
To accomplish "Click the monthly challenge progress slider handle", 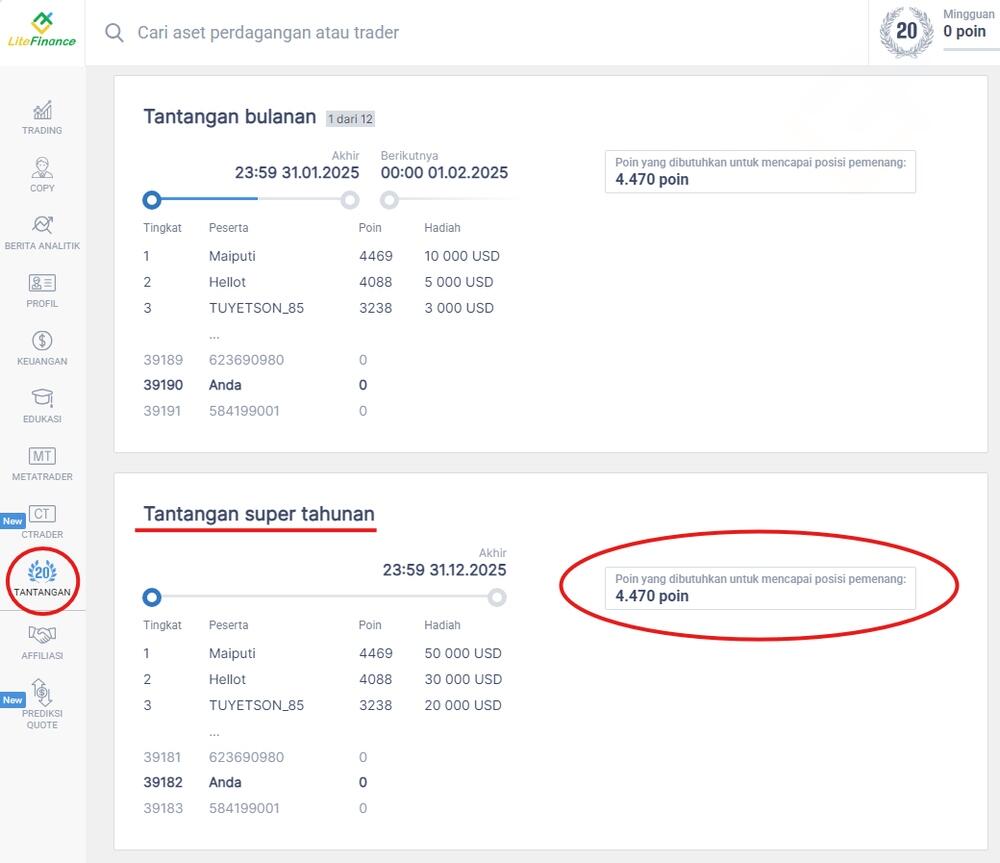I will click(151, 200).
